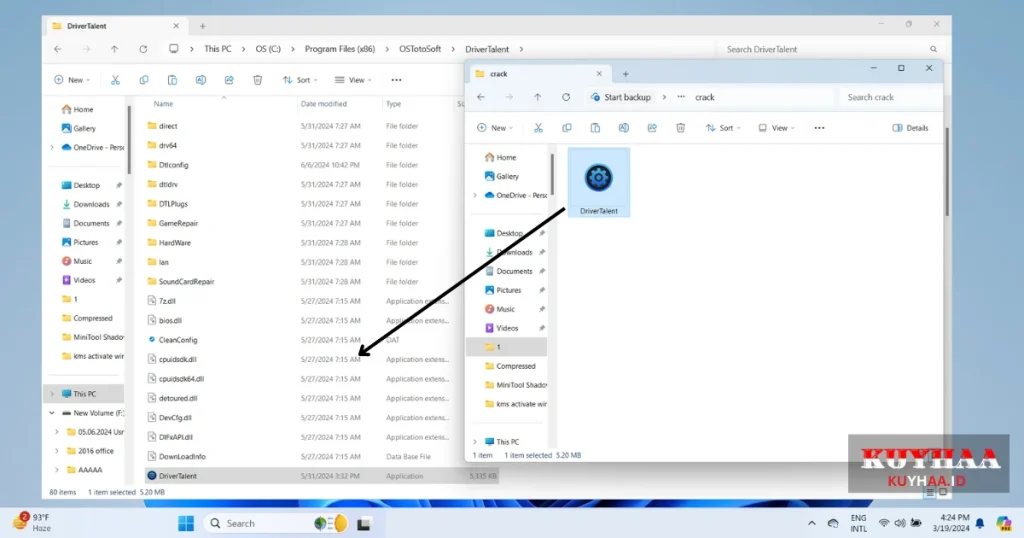Click Delete trash icon in DriverTalent window toolbar
1024x538 pixels.
[x=257, y=80]
